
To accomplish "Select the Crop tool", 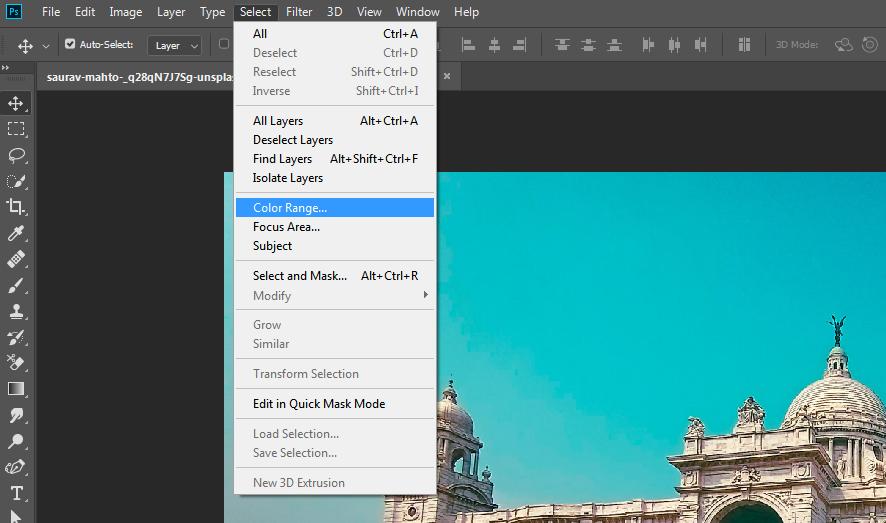I will pos(16,207).
